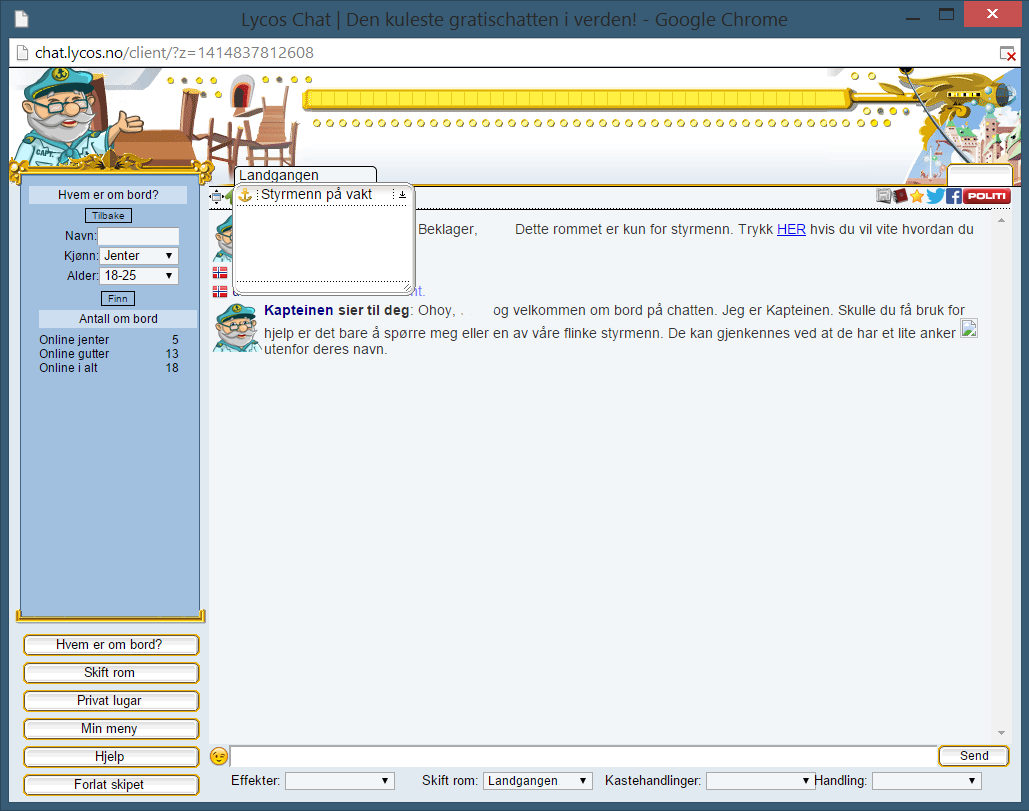Click the anchor icon in Styrmenn på vakt
Image resolution: width=1029 pixels, height=811 pixels.
click(x=245, y=195)
